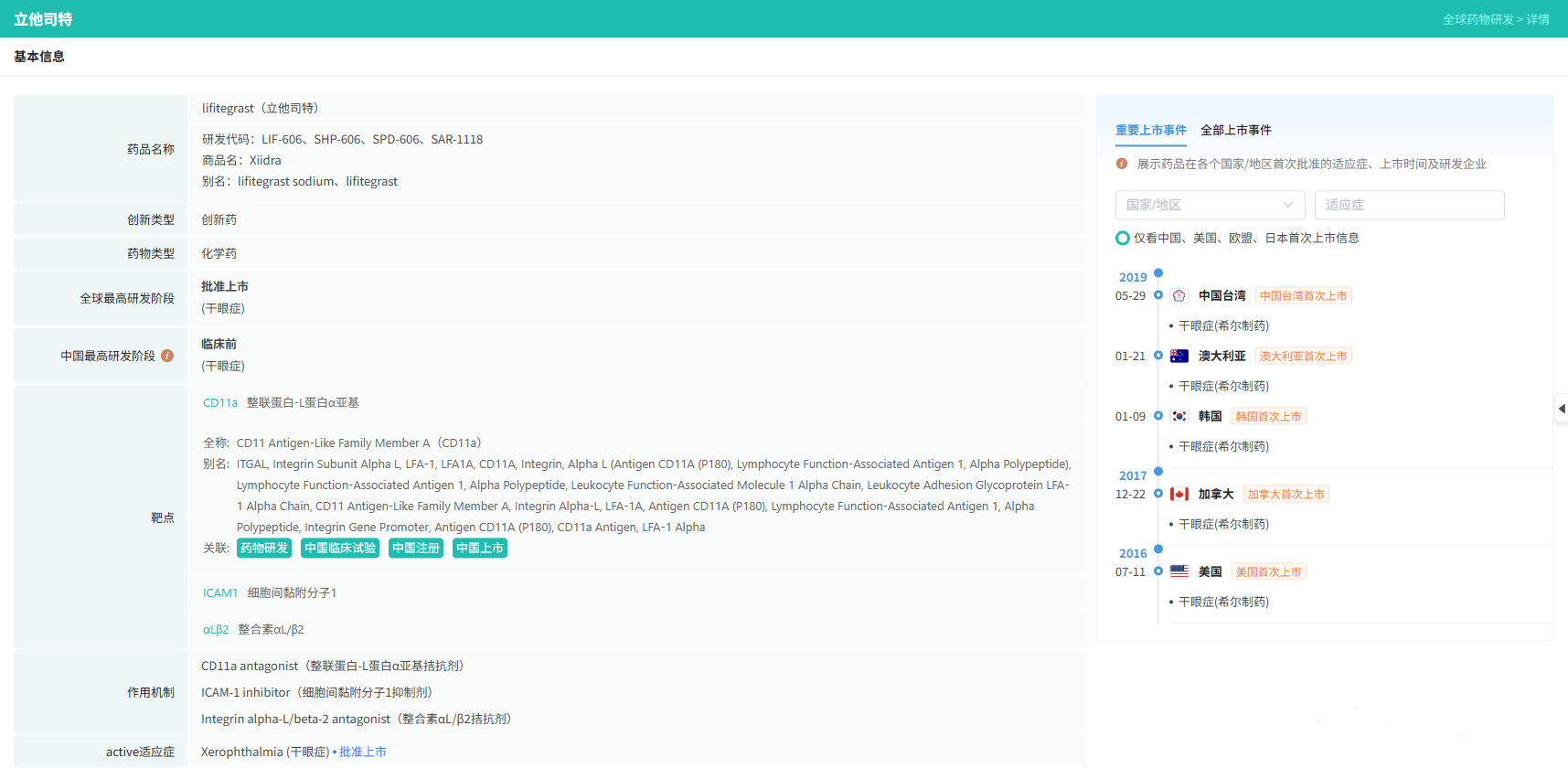Open the αLβ2 target link

[x=216, y=629]
